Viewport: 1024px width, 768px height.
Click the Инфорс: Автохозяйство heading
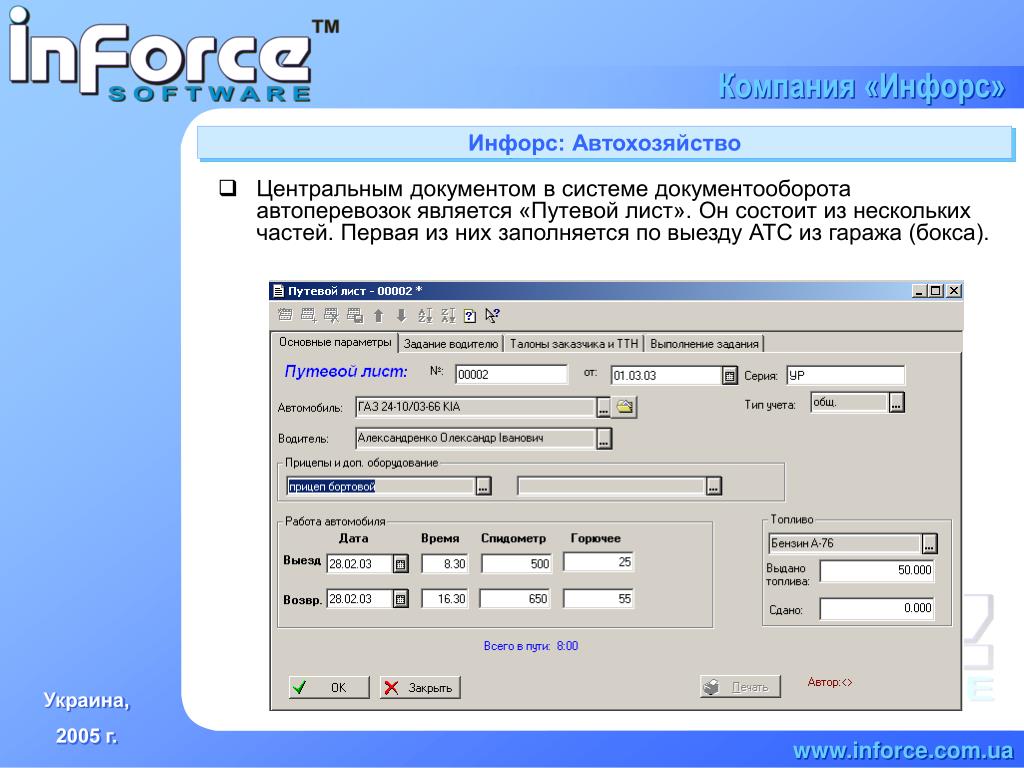click(605, 143)
